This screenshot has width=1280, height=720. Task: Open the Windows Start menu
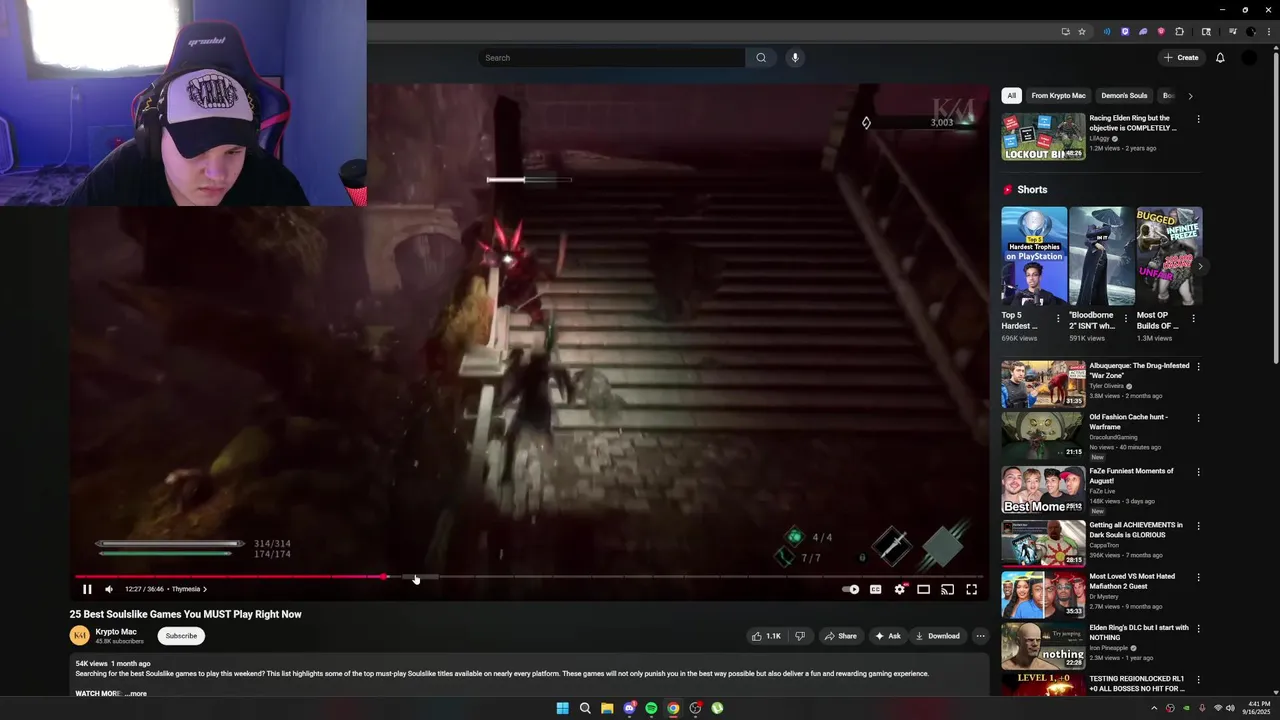[x=562, y=708]
